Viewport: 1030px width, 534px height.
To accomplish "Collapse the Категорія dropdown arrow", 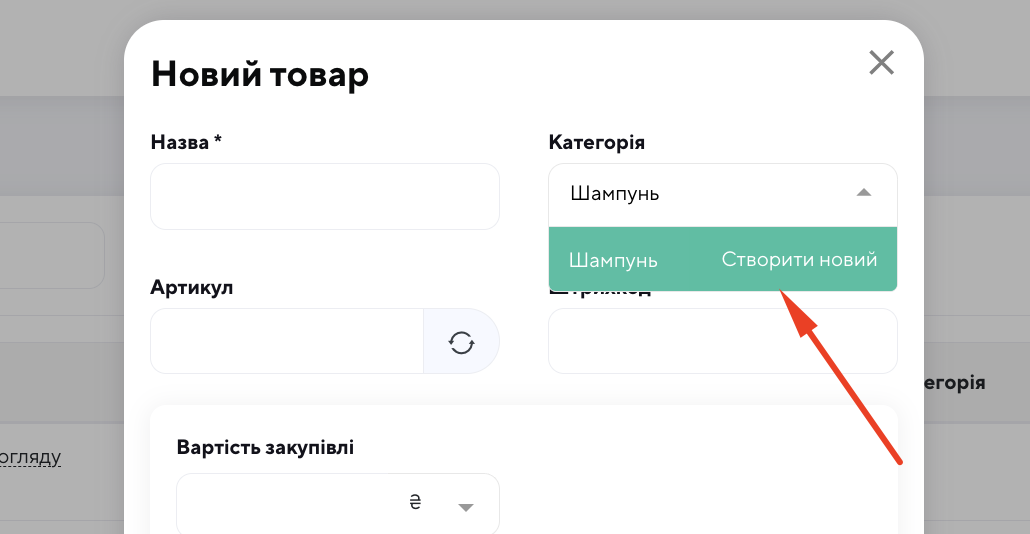I will pyautogui.click(x=865, y=193).
